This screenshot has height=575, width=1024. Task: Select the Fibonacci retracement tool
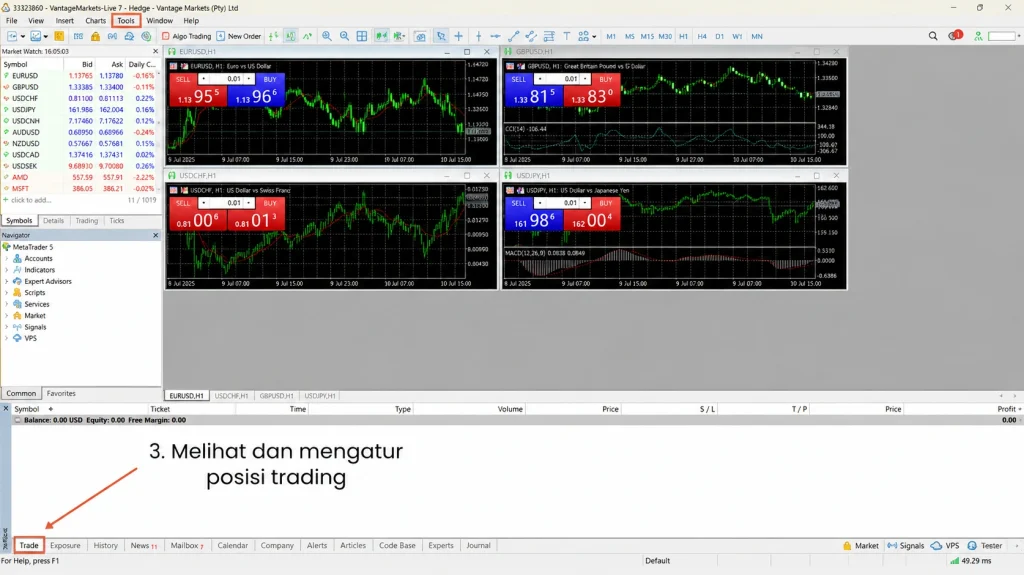click(x=549, y=37)
